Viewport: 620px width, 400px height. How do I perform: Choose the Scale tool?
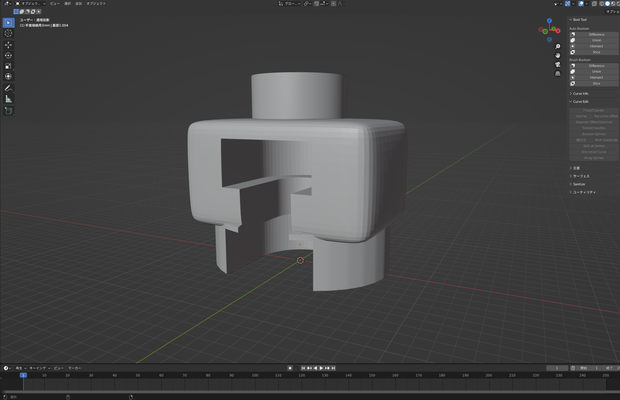click(8, 66)
